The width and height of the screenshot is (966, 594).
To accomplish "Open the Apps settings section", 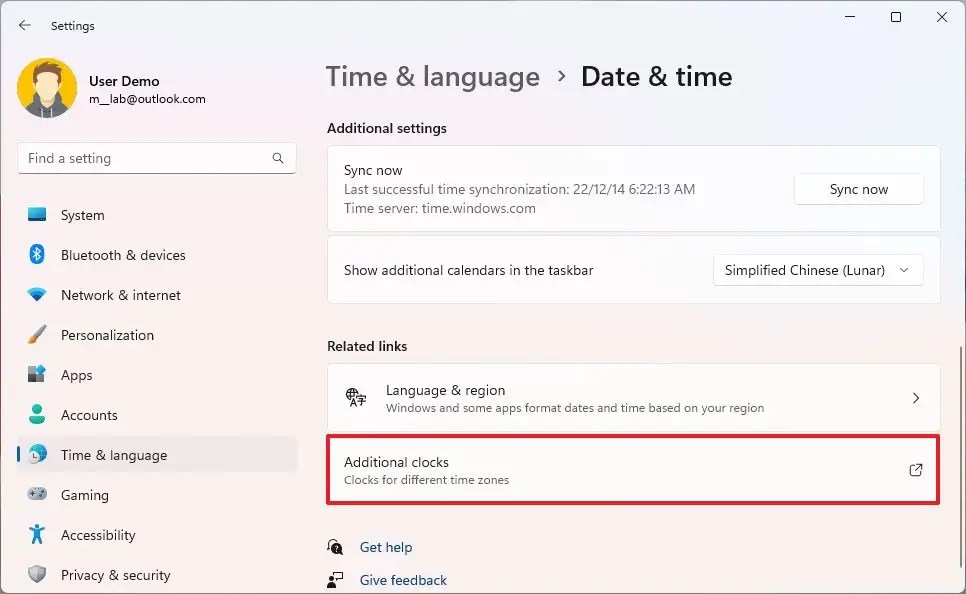I will coord(157,375).
